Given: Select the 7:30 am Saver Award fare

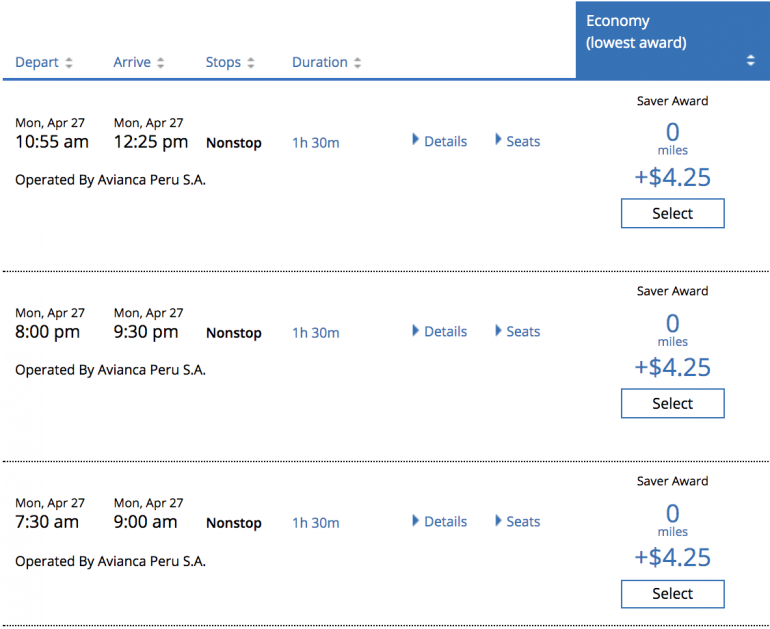Looking at the screenshot, I should tap(672, 593).
